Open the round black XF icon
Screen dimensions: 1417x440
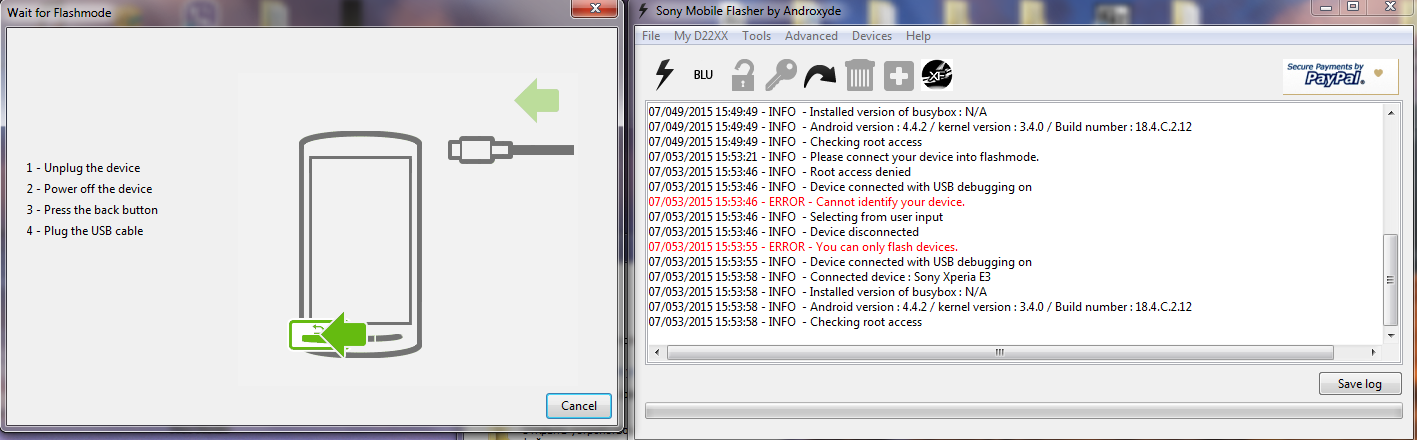(x=937, y=74)
